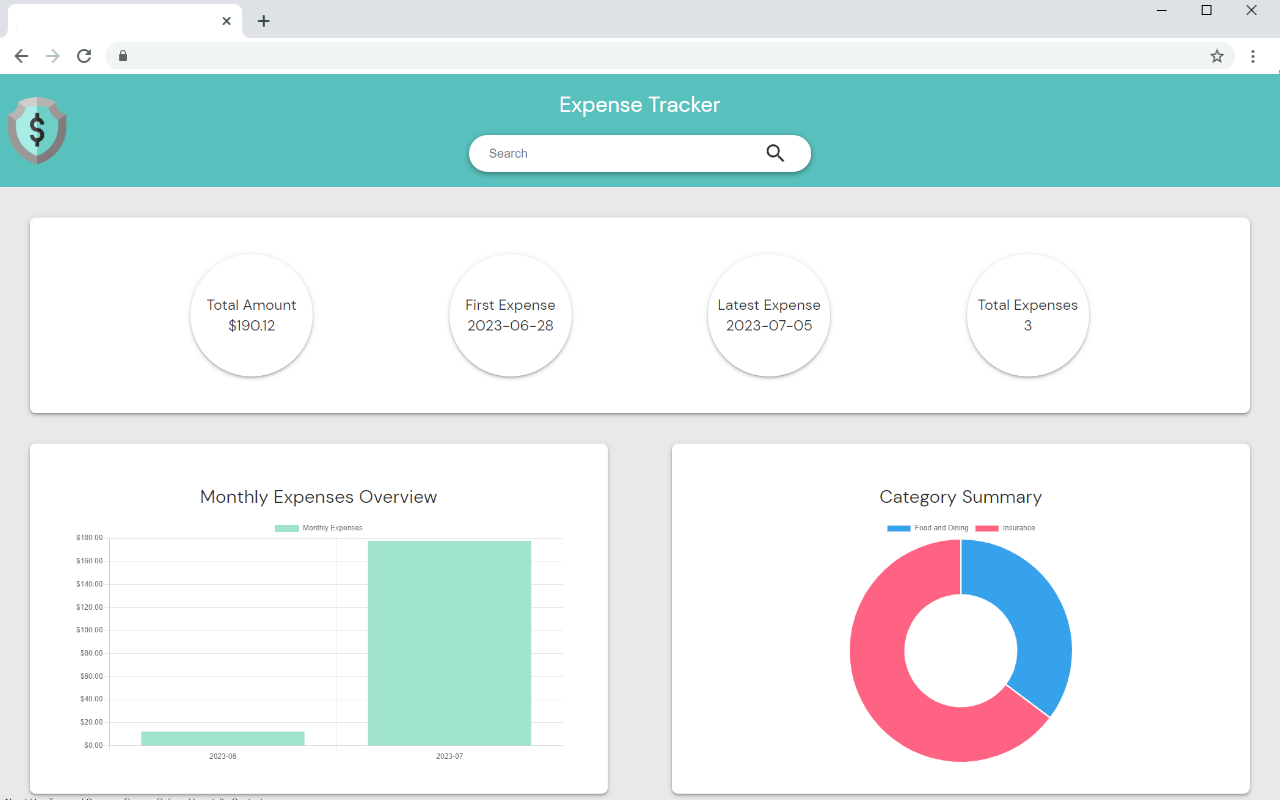Toggle the Monthly Expenses legend item
The width and height of the screenshot is (1280, 800).
pyautogui.click(x=318, y=527)
